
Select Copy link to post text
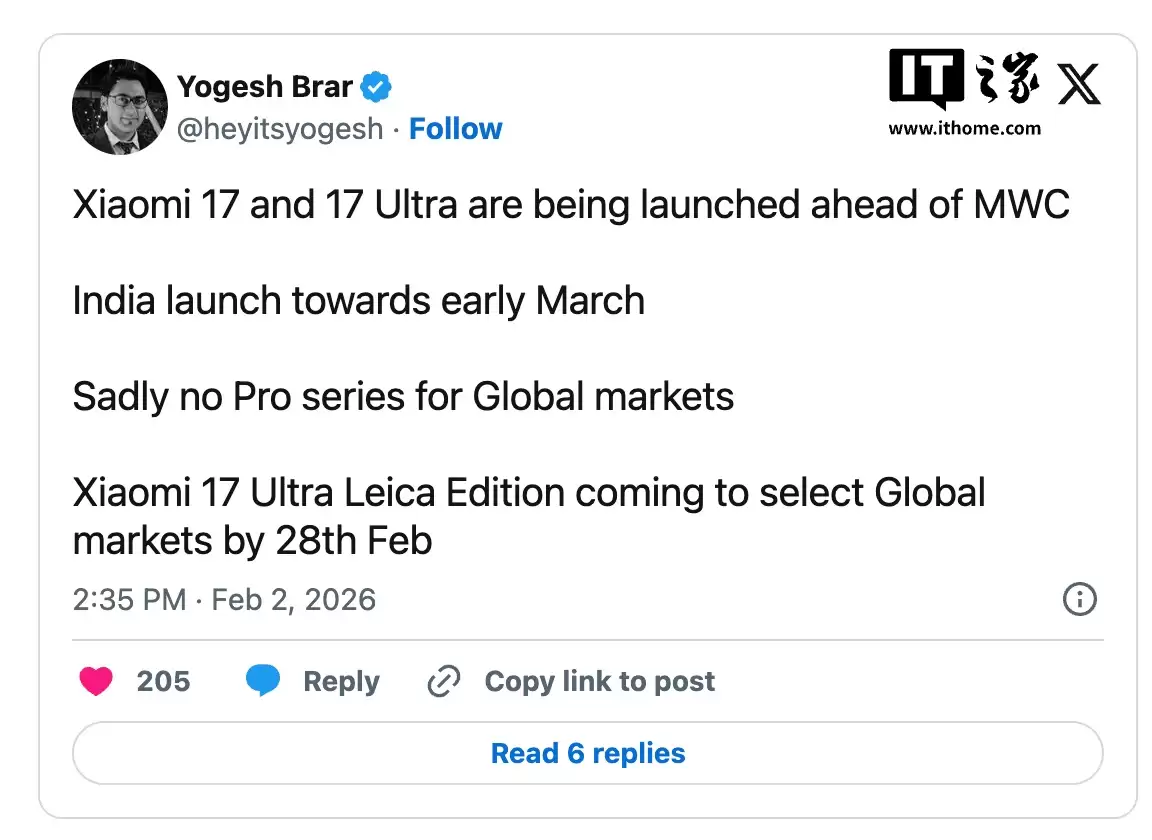tap(600, 682)
